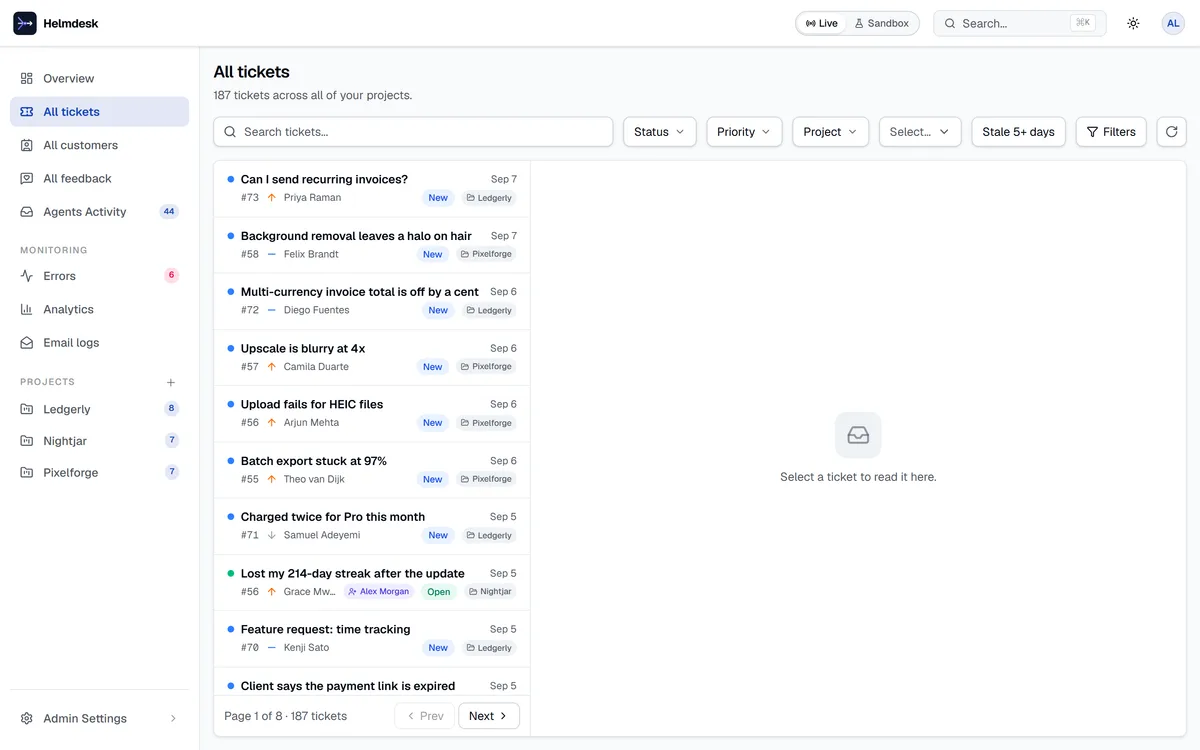
Task: Click the Overview dashboard icon in sidebar
Action: point(27,78)
